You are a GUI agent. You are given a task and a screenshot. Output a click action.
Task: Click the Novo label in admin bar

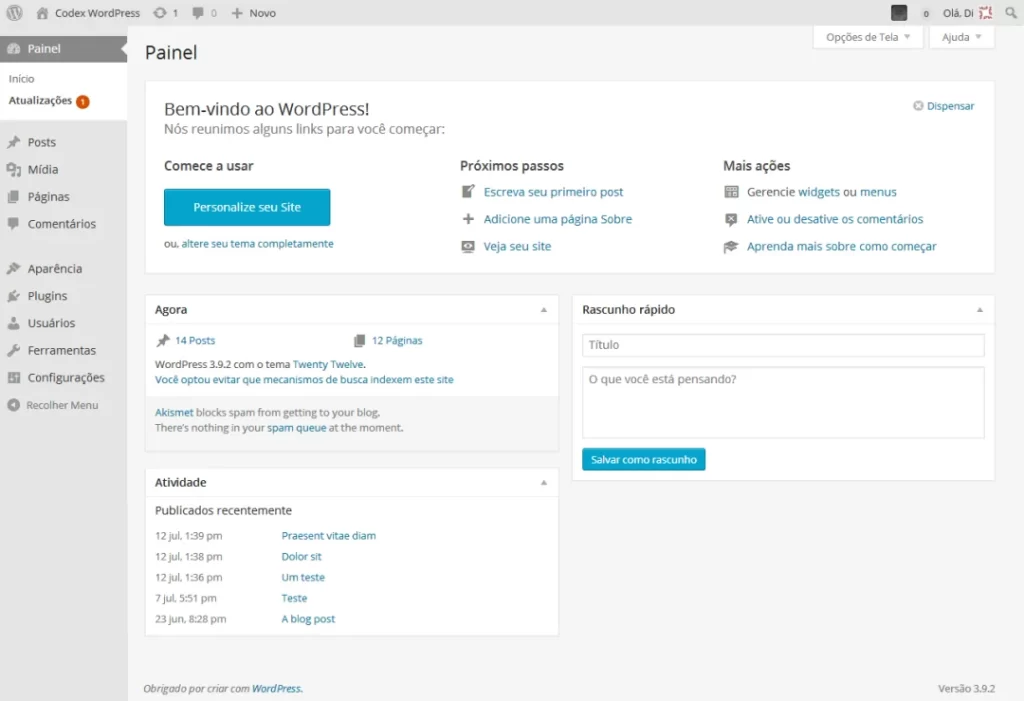(263, 13)
